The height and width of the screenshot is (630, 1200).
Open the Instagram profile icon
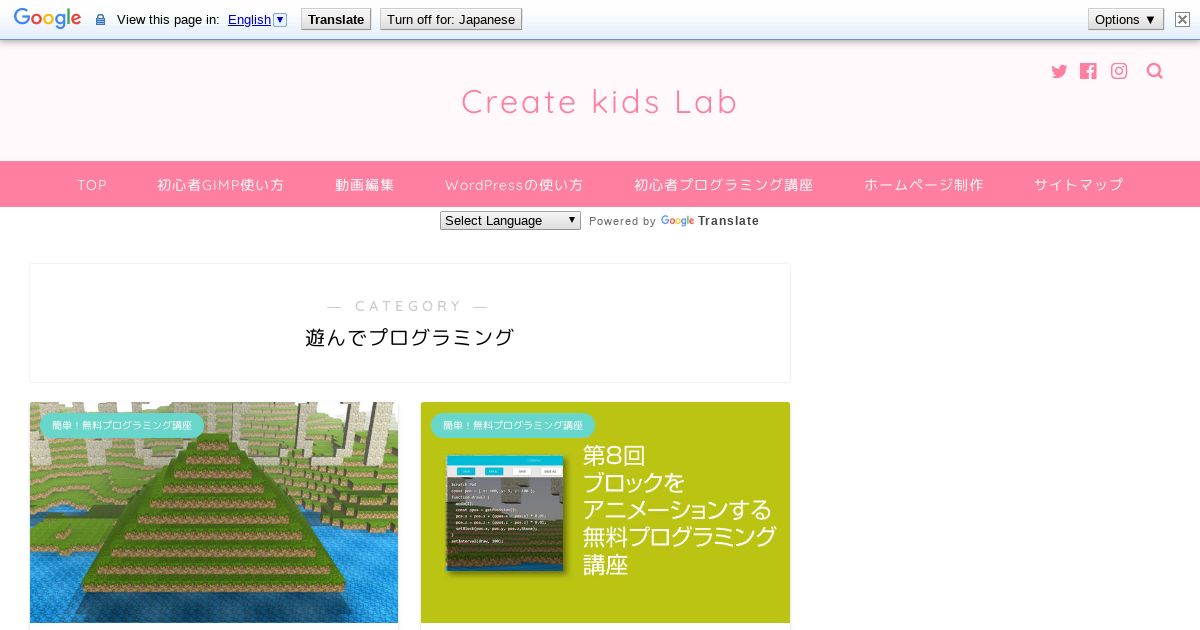coord(1119,71)
